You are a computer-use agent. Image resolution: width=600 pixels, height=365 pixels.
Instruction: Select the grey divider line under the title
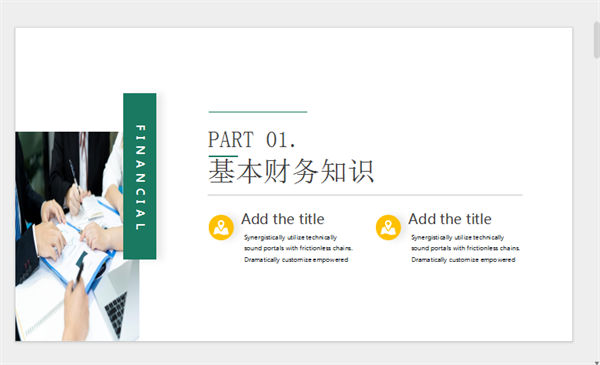[365, 195]
